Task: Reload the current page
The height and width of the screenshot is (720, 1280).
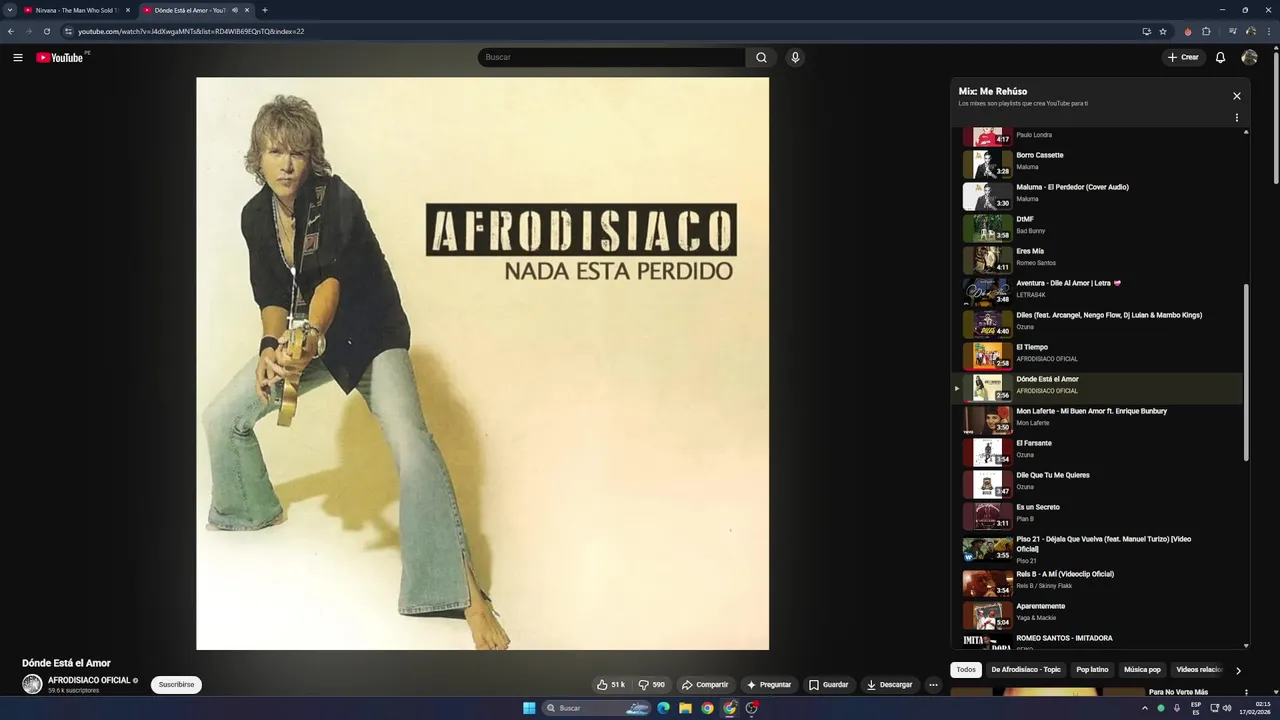Action: point(46,31)
